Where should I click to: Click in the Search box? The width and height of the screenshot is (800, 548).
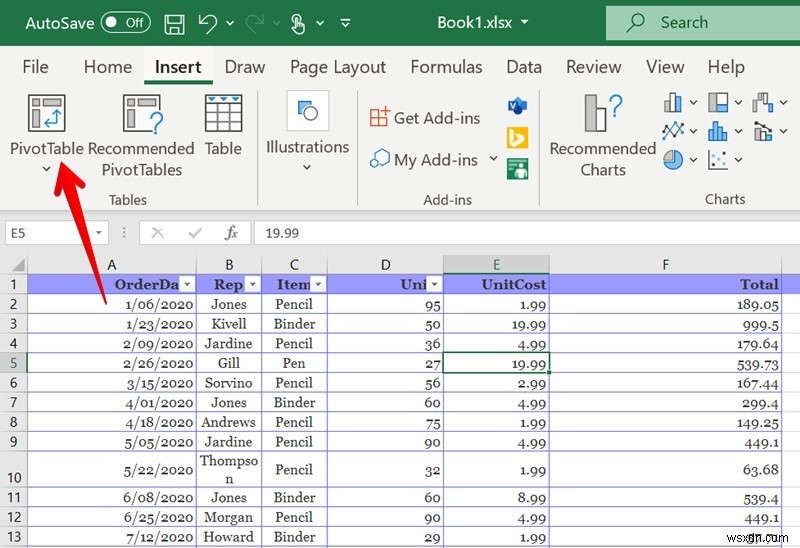[703, 22]
